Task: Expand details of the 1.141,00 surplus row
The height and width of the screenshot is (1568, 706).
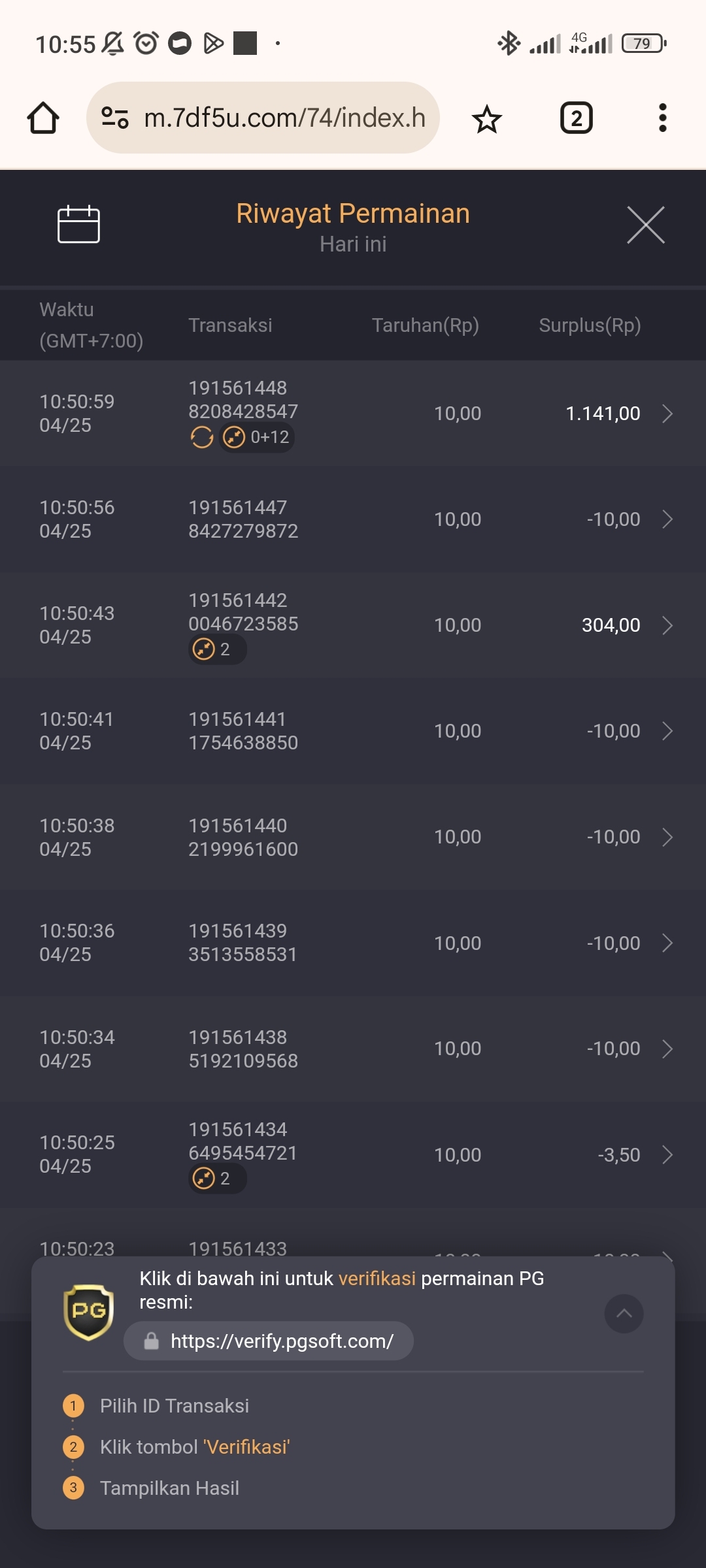Action: tap(667, 414)
